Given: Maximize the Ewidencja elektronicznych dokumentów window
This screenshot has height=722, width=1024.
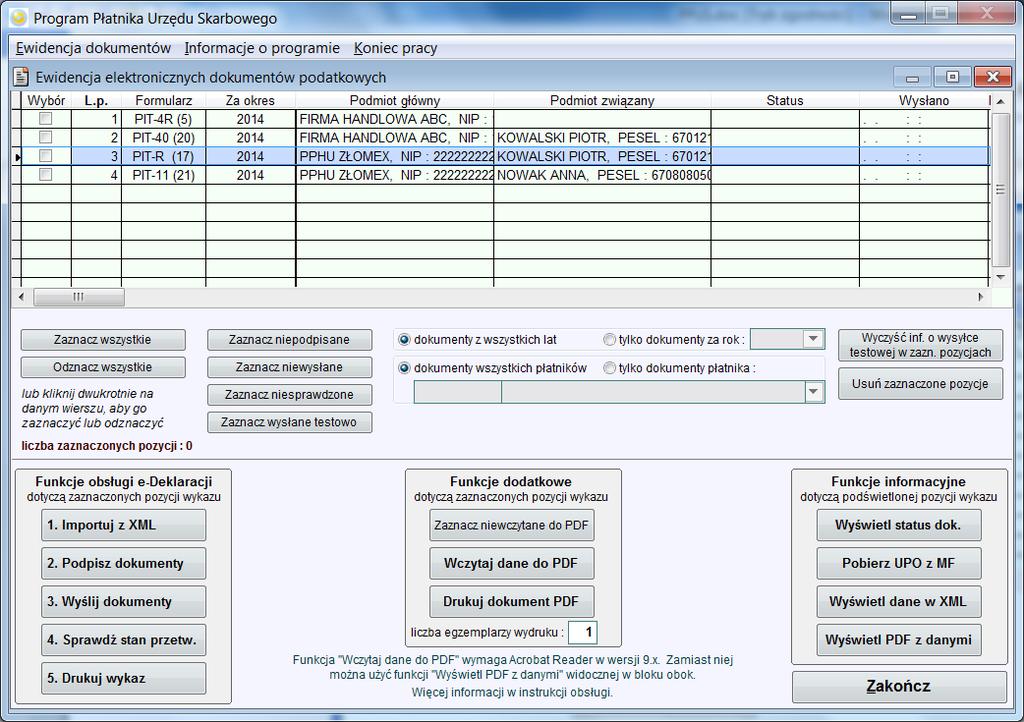Looking at the screenshot, I should [952, 77].
